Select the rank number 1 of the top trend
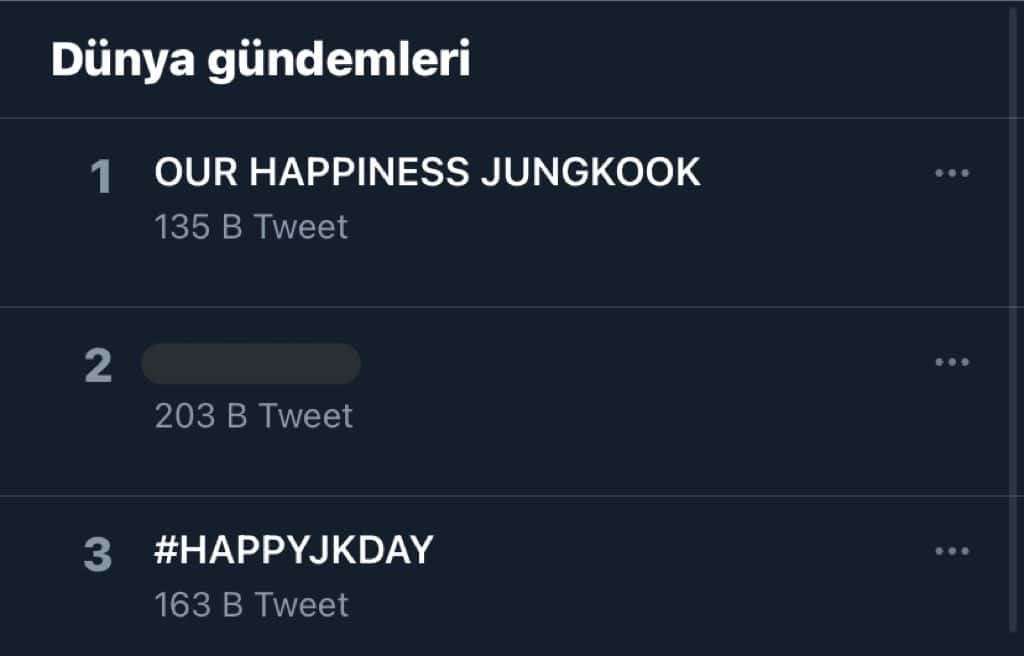 (x=100, y=179)
